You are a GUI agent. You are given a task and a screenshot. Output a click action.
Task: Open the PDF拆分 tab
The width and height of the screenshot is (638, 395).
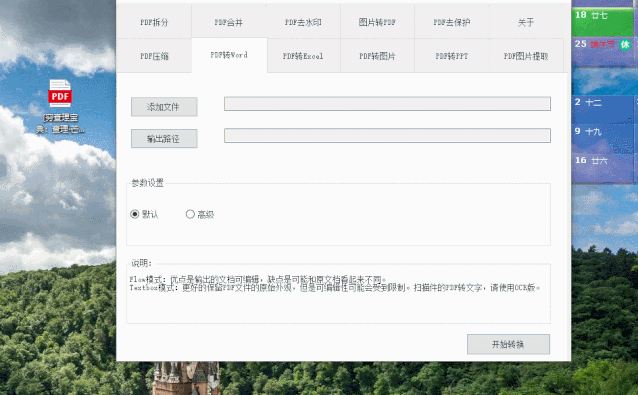click(154, 22)
